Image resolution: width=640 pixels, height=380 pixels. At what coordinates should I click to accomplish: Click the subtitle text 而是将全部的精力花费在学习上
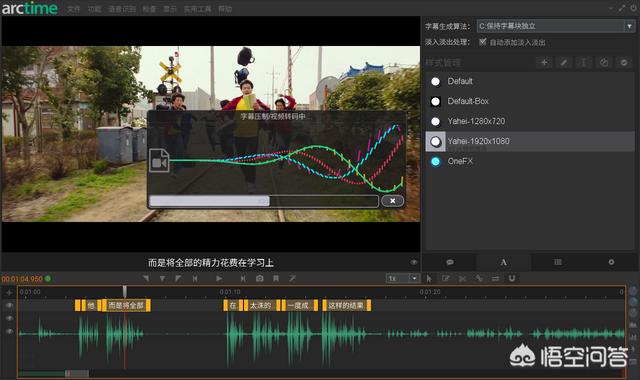pyautogui.click(x=211, y=263)
